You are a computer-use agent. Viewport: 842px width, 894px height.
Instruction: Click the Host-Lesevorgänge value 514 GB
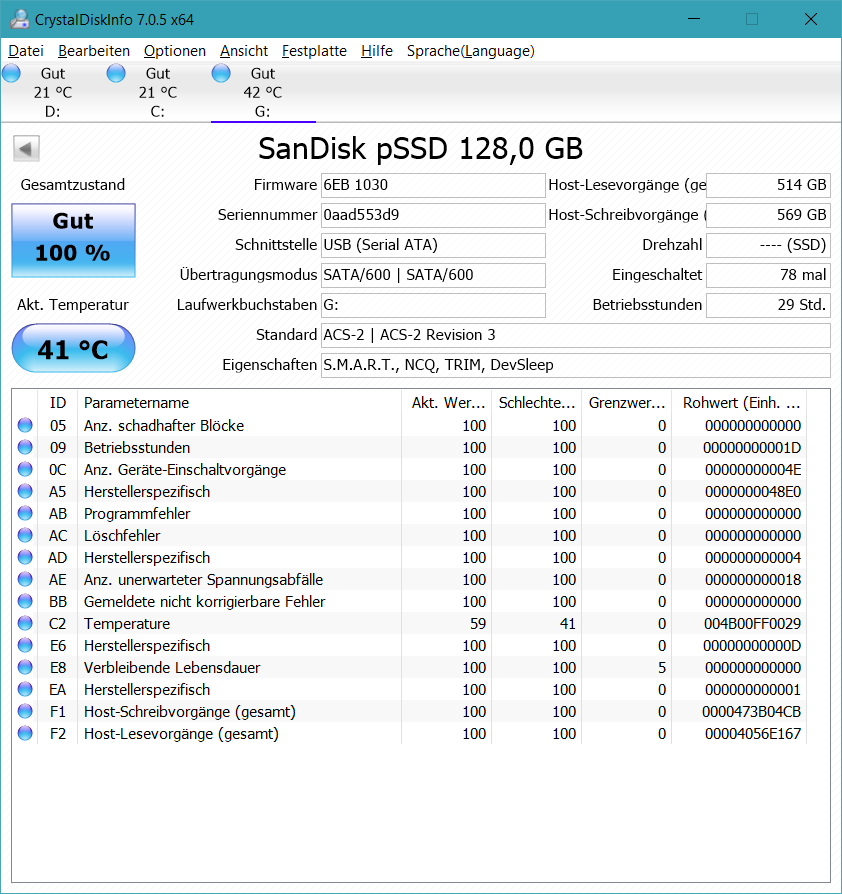point(768,185)
